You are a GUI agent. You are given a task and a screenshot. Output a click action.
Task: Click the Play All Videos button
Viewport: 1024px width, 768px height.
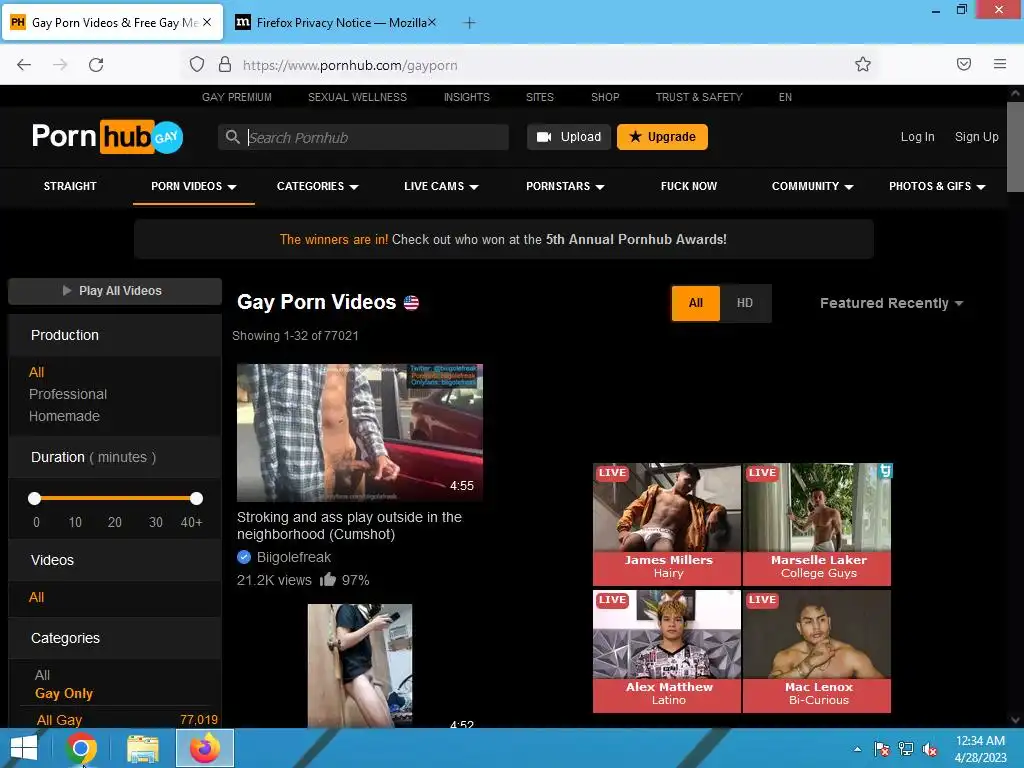point(115,291)
